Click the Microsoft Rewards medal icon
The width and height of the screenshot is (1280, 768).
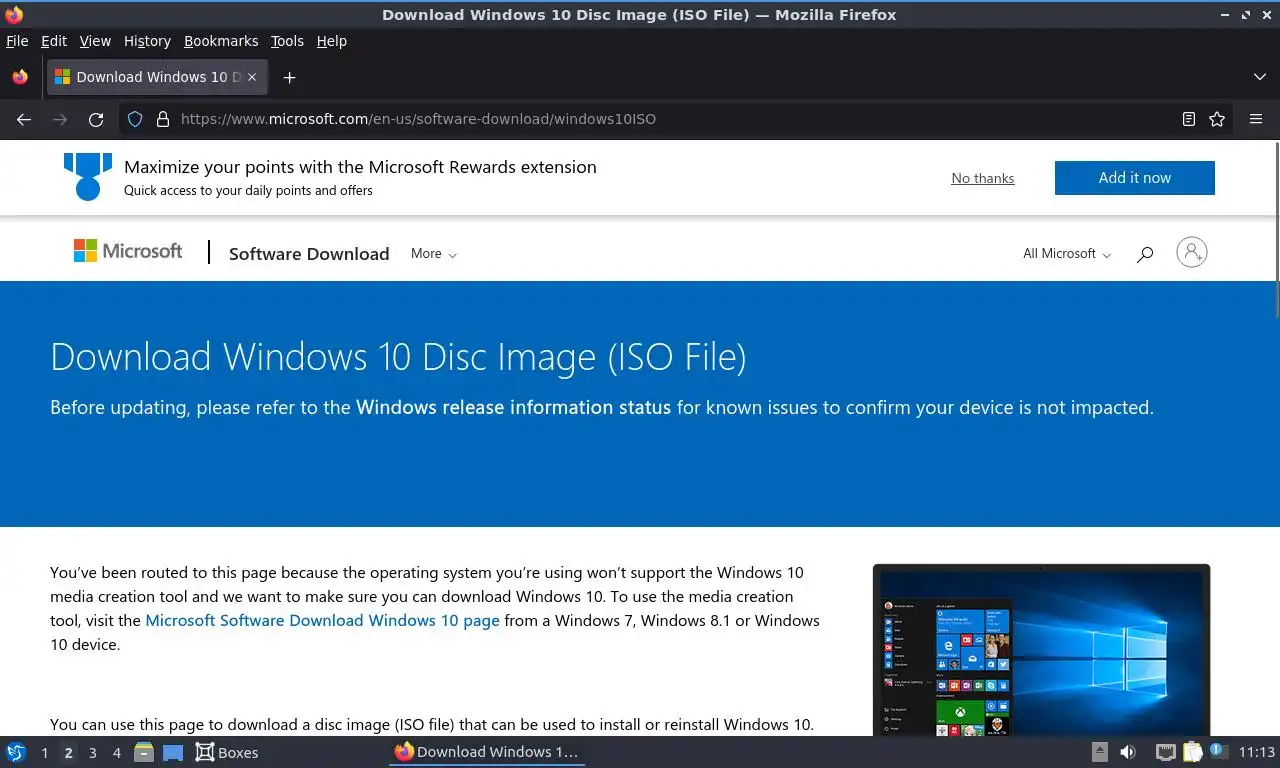[88, 177]
